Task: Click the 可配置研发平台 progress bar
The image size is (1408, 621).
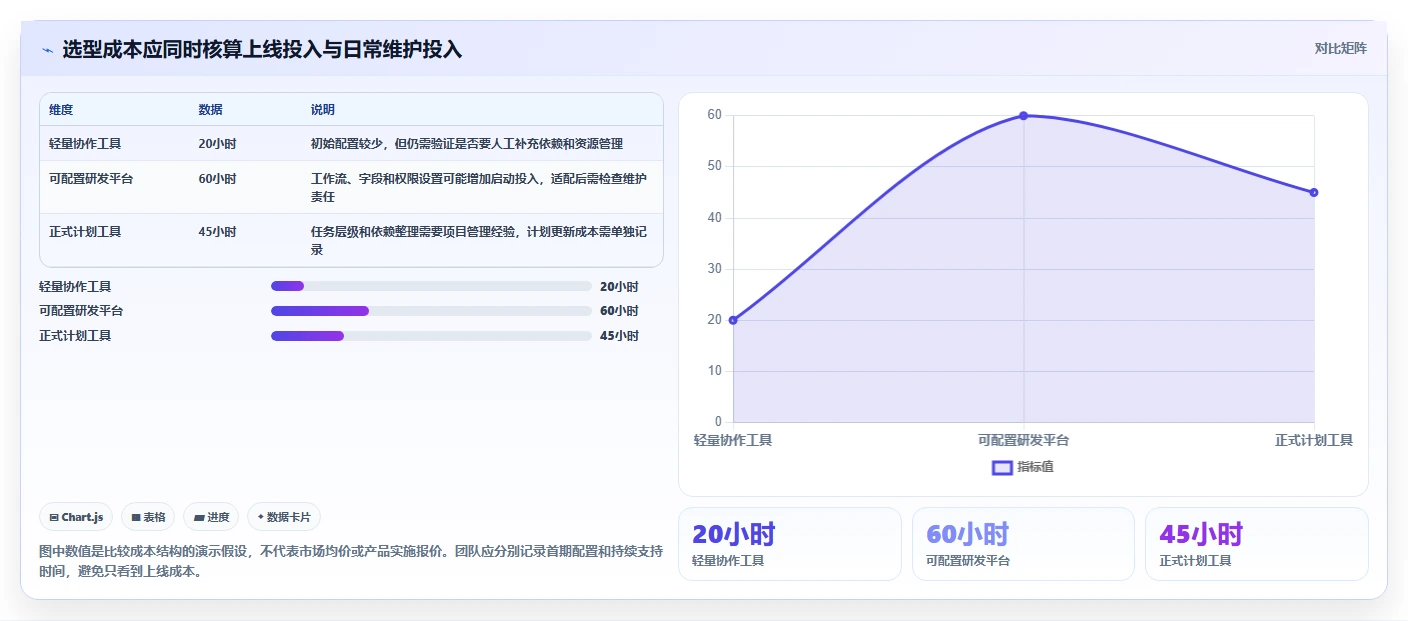Action: coord(431,311)
